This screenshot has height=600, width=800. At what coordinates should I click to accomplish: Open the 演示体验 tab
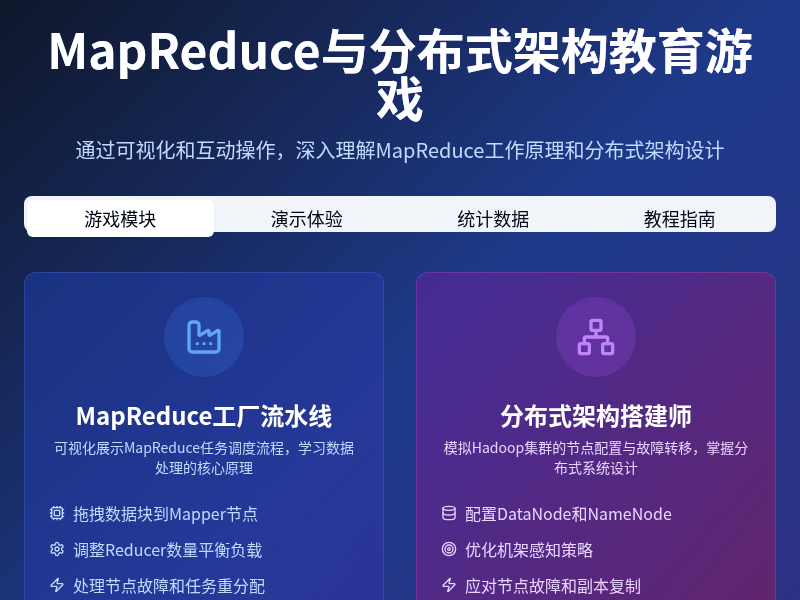coord(307,218)
